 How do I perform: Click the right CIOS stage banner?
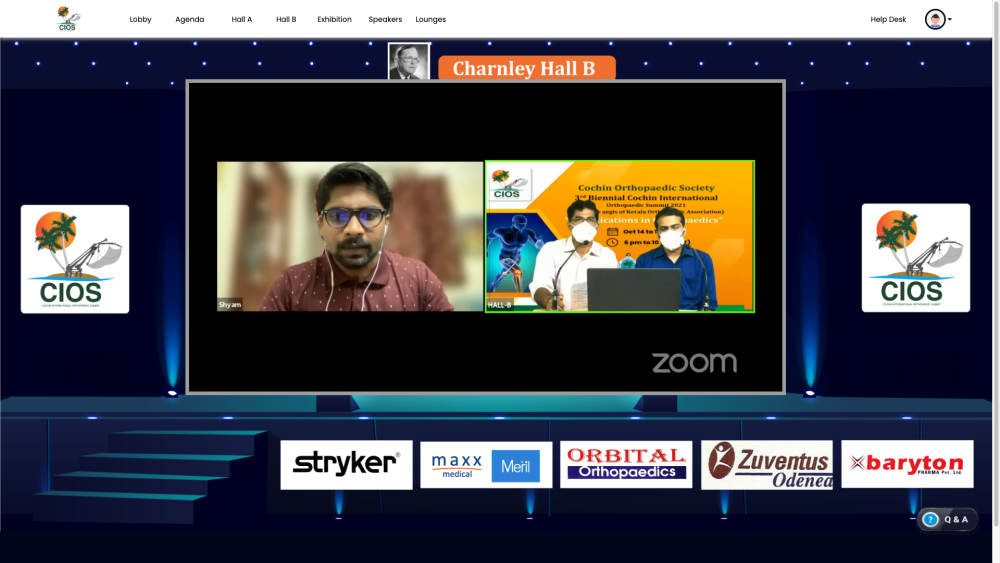click(916, 259)
